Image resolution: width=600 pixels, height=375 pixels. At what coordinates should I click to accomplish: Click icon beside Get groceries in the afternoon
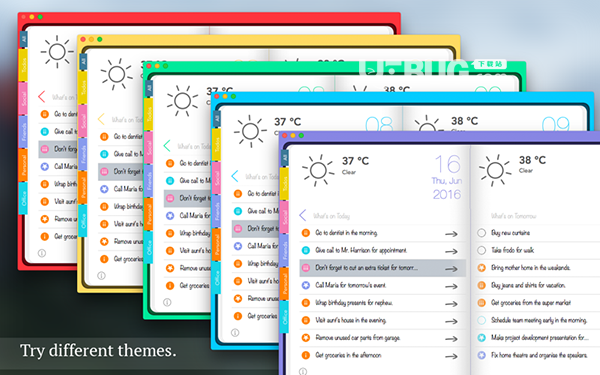305,355
